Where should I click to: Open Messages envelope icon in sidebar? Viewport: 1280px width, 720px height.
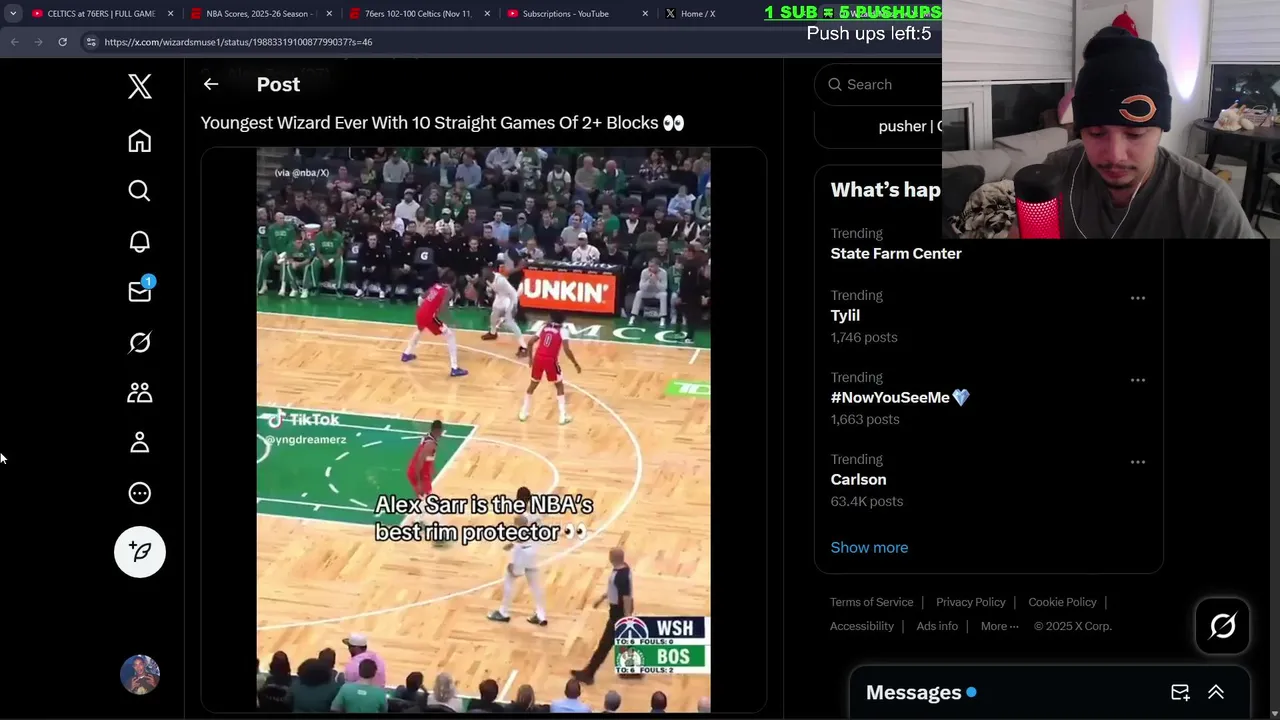coord(140,291)
